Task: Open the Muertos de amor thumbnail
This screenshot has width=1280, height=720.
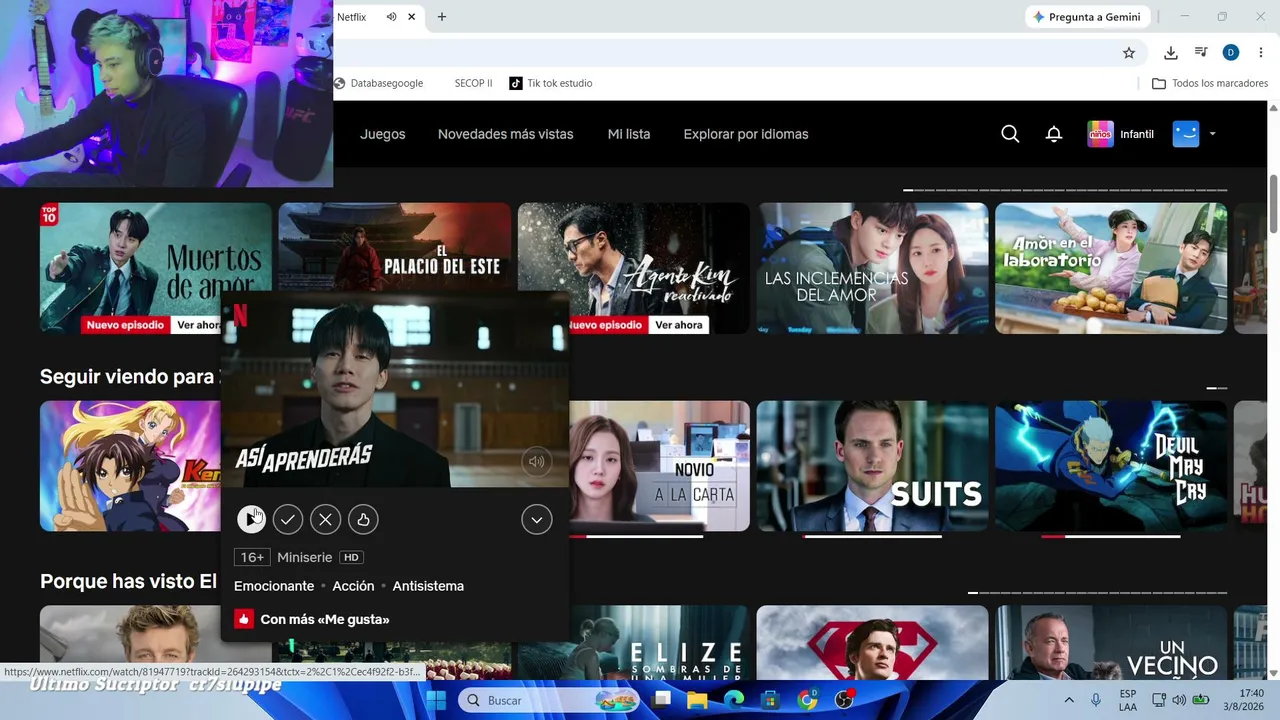Action: pos(156,268)
